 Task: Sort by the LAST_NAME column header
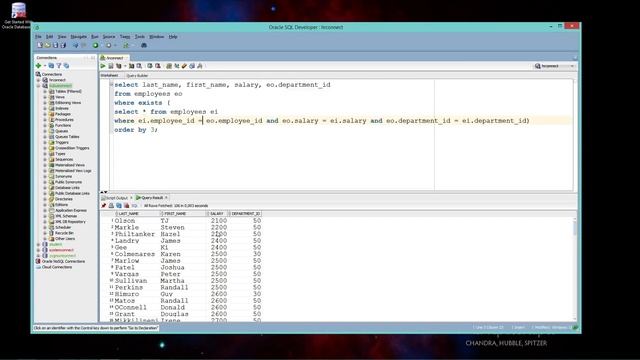click(x=138, y=214)
